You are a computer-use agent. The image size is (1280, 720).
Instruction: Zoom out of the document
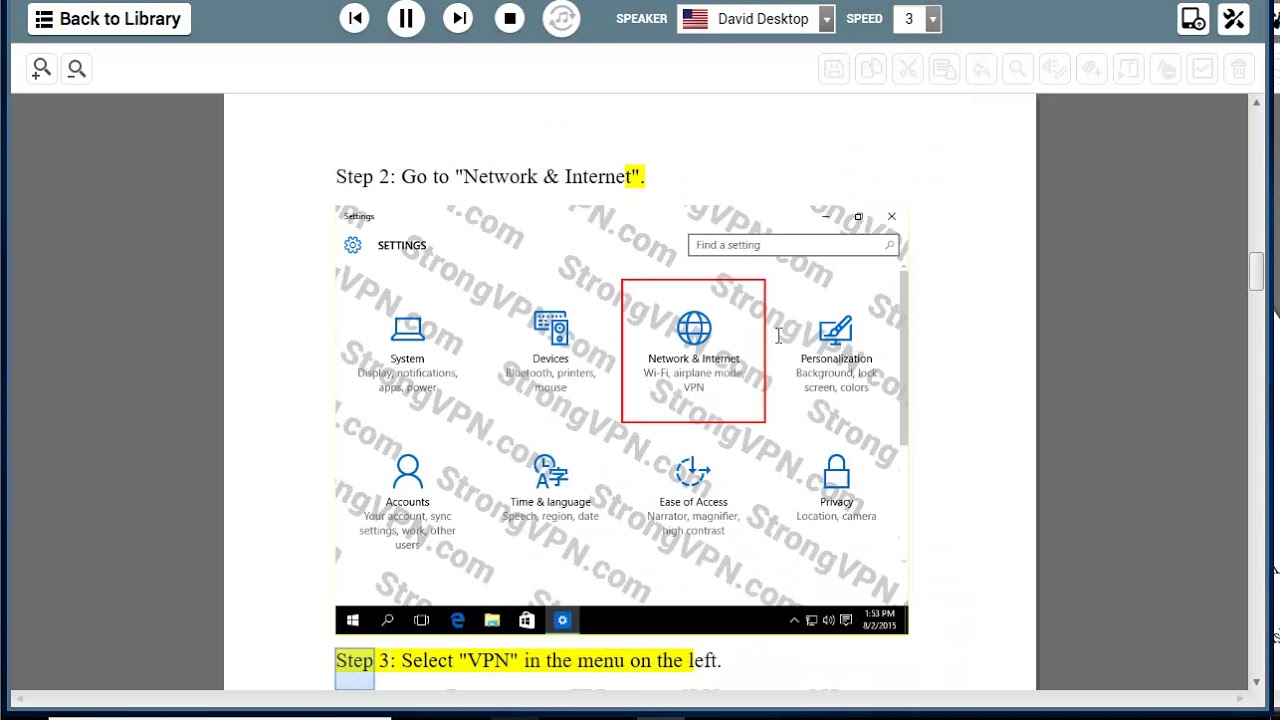tap(76, 68)
